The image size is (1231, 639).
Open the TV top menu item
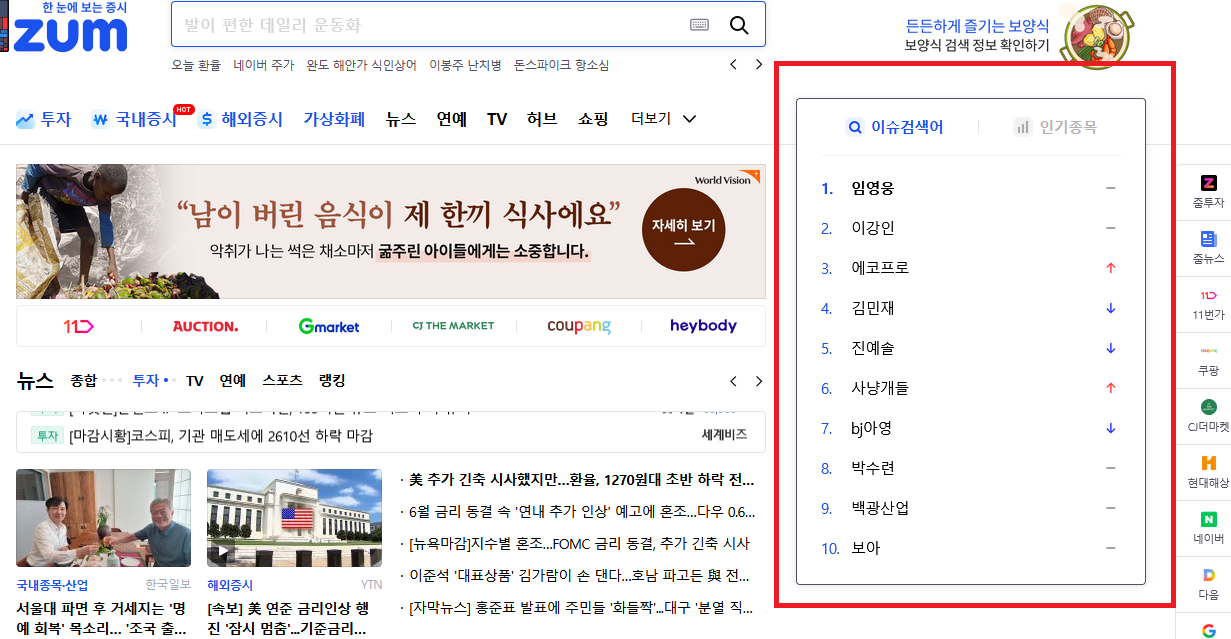497,119
